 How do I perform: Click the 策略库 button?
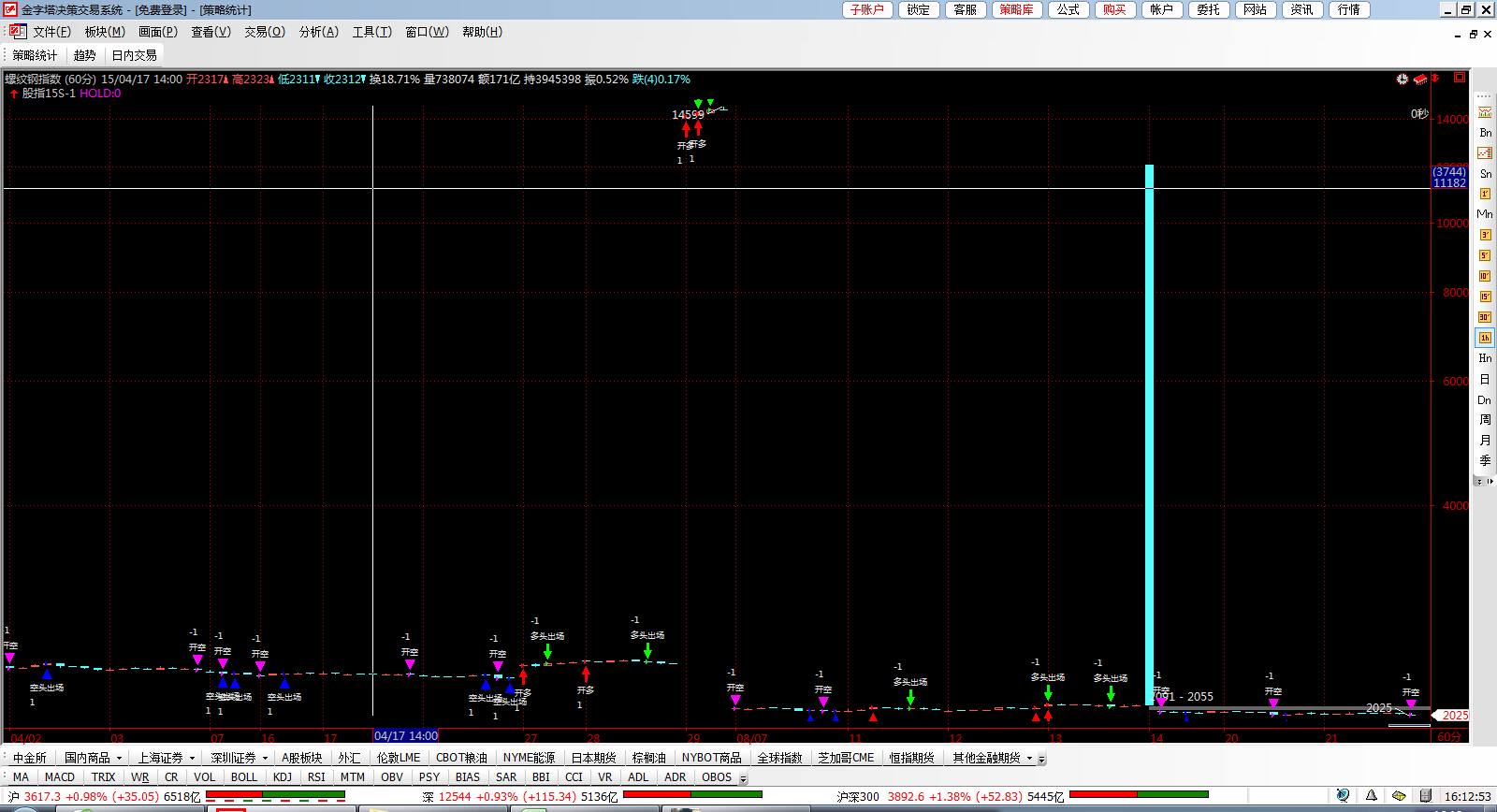point(1016,9)
